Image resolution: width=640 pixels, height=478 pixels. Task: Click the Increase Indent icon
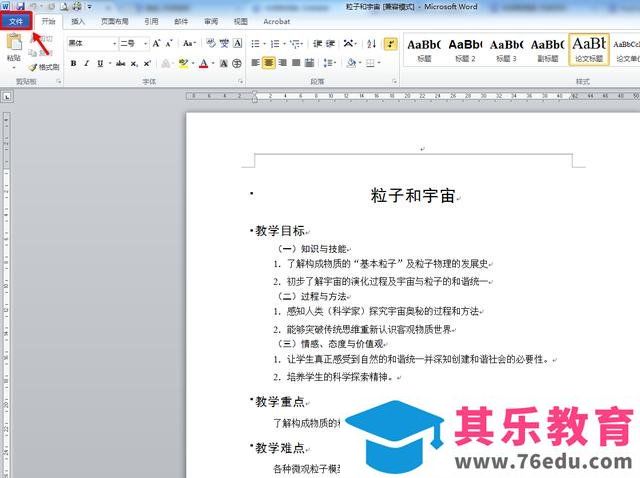coord(330,43)
